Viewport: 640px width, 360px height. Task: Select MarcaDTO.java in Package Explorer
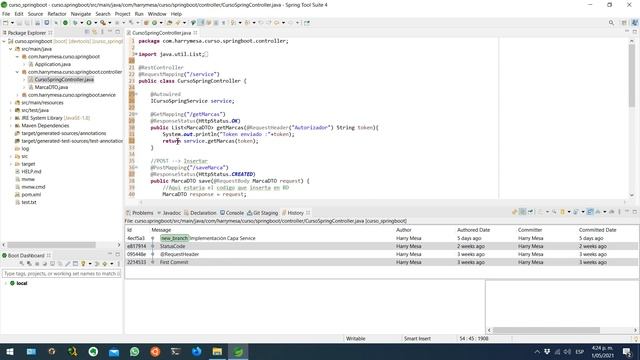(51, 87)
